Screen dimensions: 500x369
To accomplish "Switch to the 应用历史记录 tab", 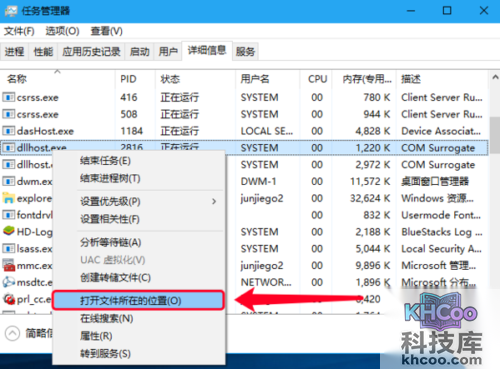I will coord(91,52).
